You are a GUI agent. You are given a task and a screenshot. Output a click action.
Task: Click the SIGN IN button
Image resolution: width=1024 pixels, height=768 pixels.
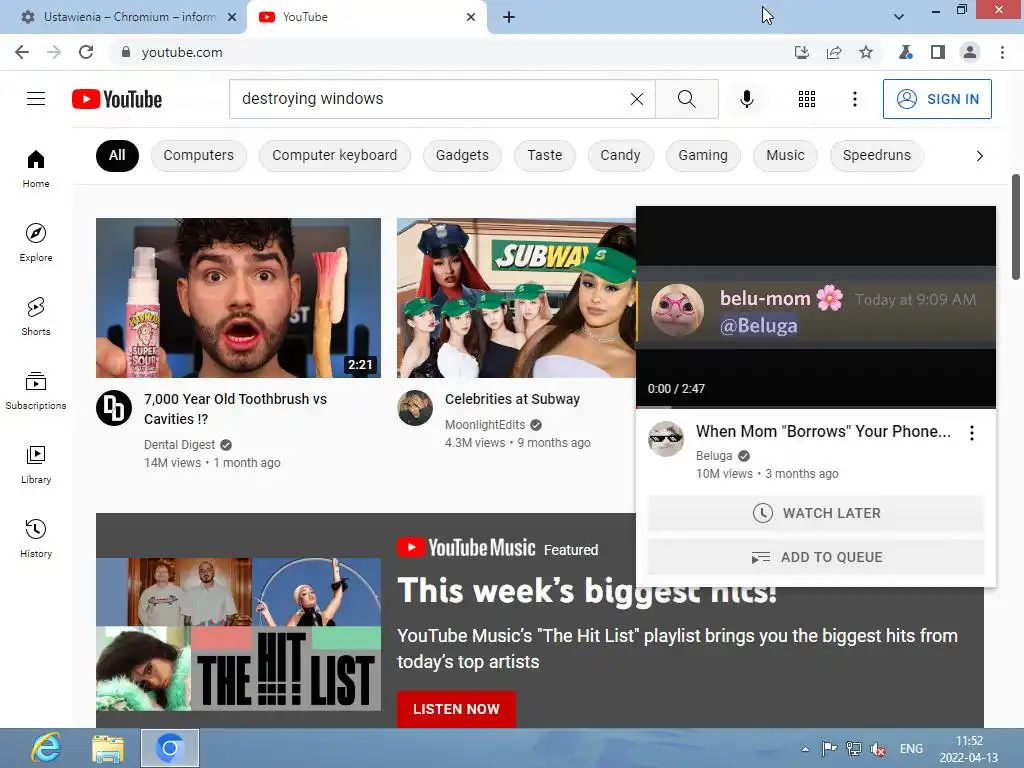tap(937, 99)
